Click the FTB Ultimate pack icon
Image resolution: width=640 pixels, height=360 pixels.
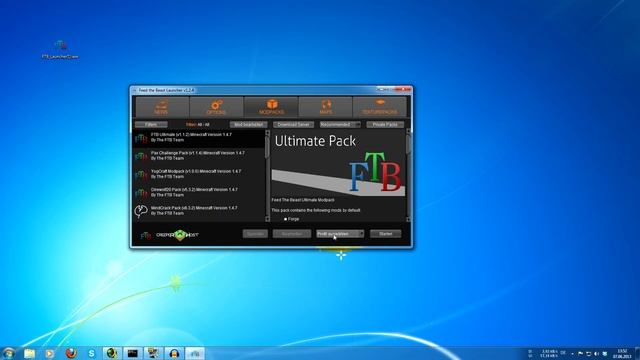(141, 139)
